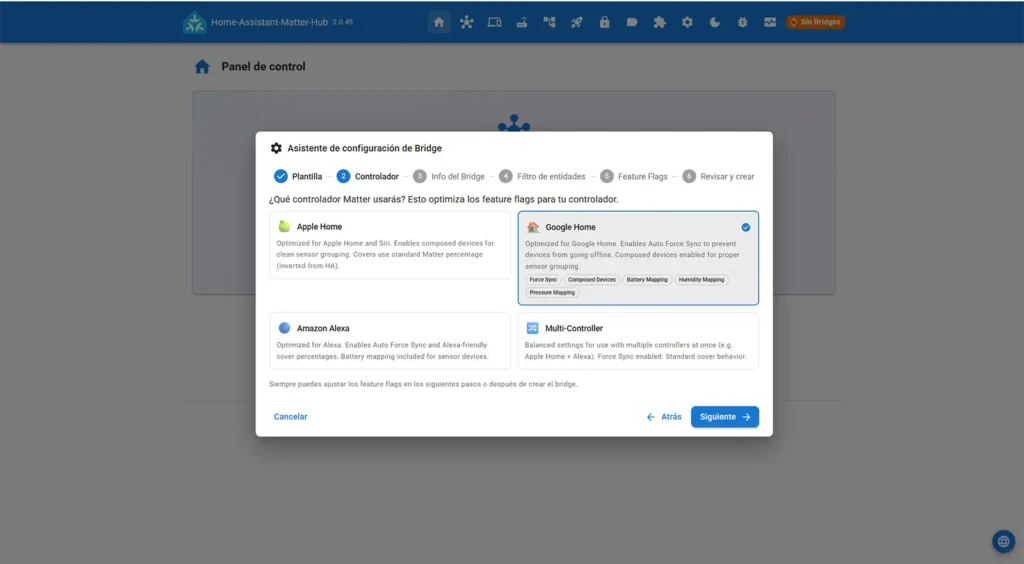Viewport: 1024px width, 564px height.
Task: Click the Home-Assistant-Matter-Hub title text
Action: [269, 22]
